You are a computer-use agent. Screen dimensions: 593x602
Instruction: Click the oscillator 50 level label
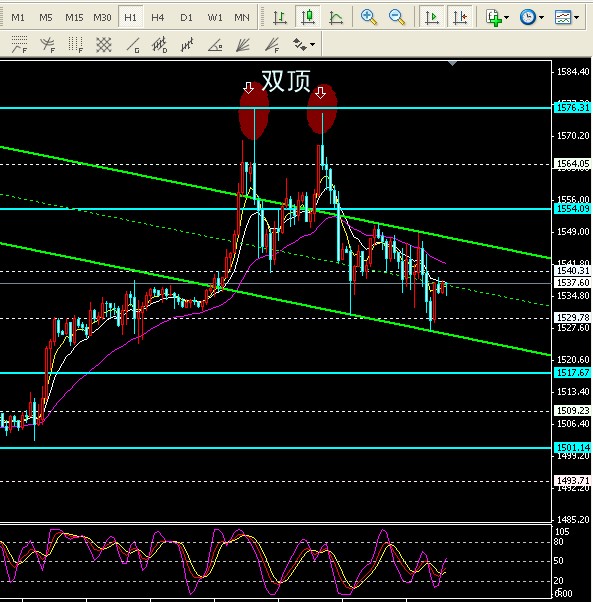[x=558, y=561]
